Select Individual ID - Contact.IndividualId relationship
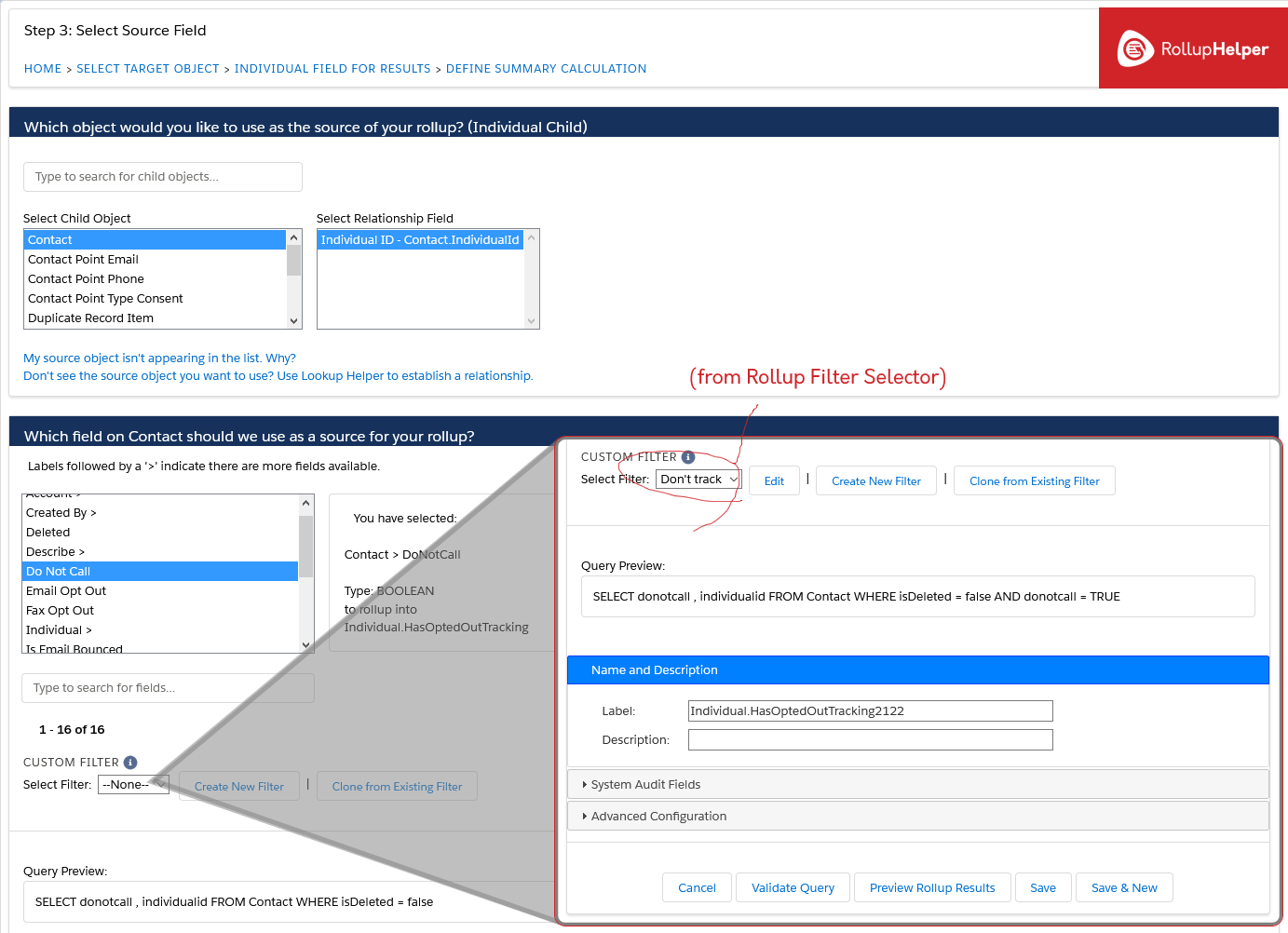The image size is (1288, 933). pos(420,240)
